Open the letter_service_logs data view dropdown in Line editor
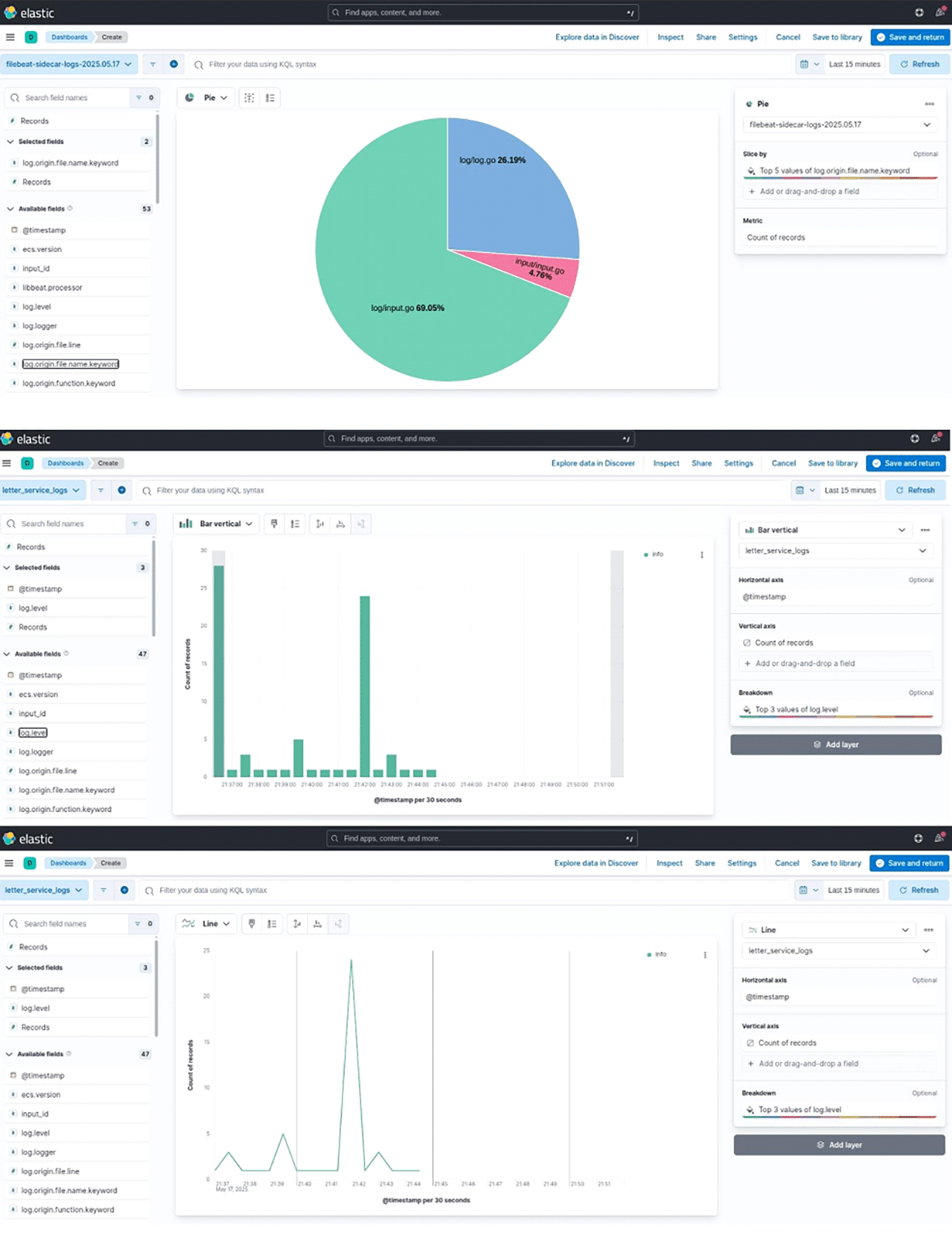This screenshot has width=952, height=1258. pos(44,890)
